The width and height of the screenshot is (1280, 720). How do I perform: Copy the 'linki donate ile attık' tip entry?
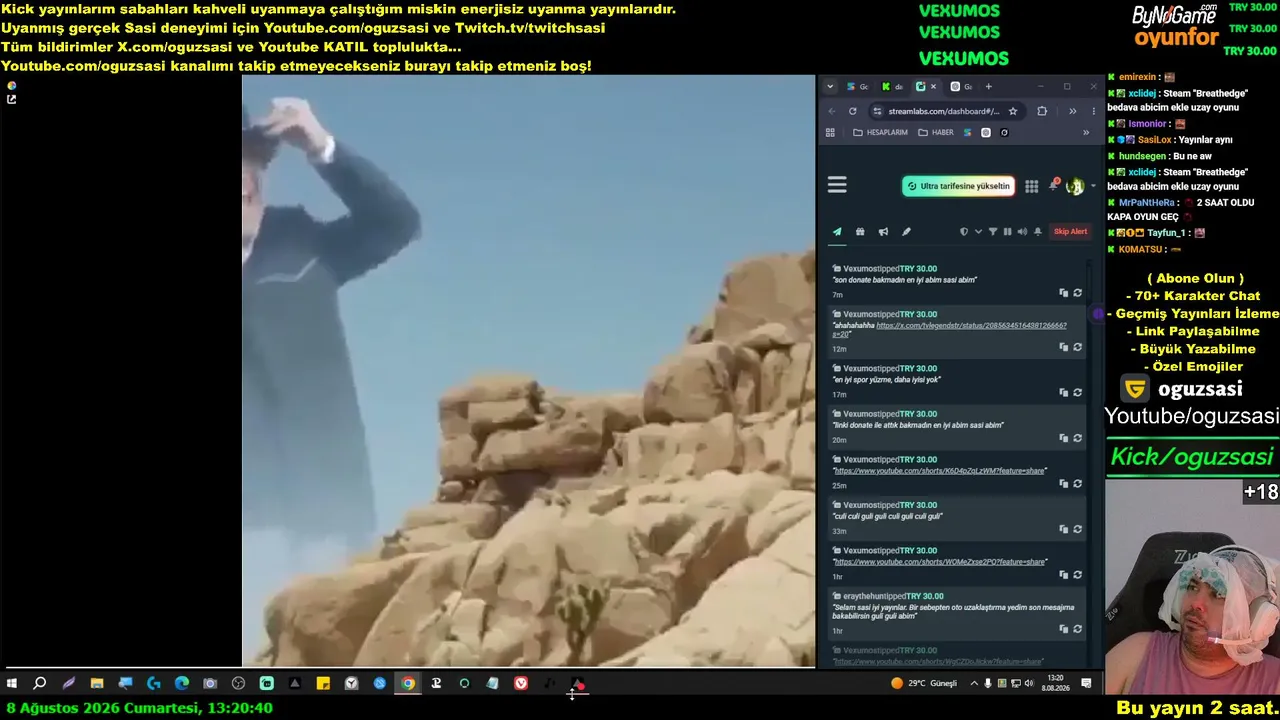tap(1063, 438)
